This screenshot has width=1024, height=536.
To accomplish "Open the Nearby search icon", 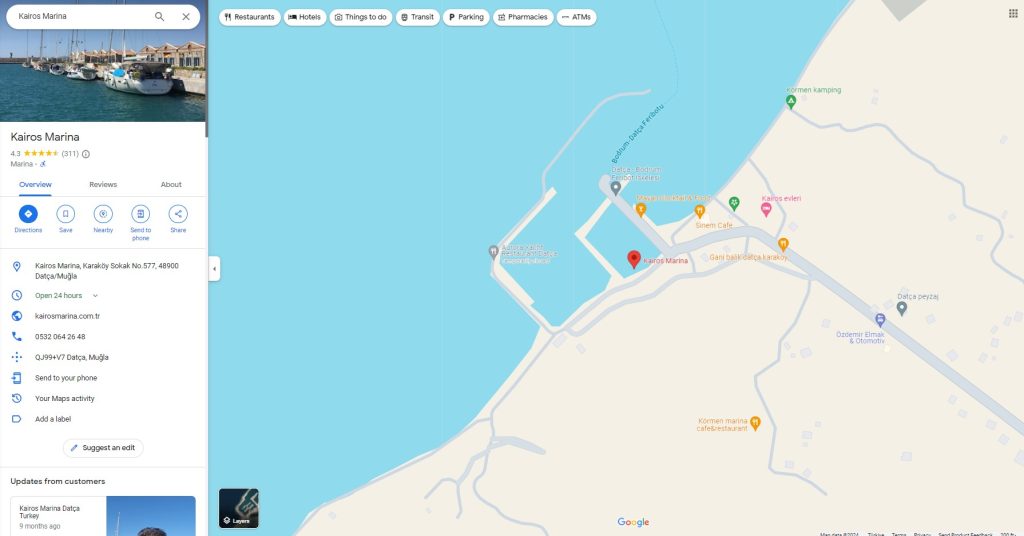I will 103,213.
